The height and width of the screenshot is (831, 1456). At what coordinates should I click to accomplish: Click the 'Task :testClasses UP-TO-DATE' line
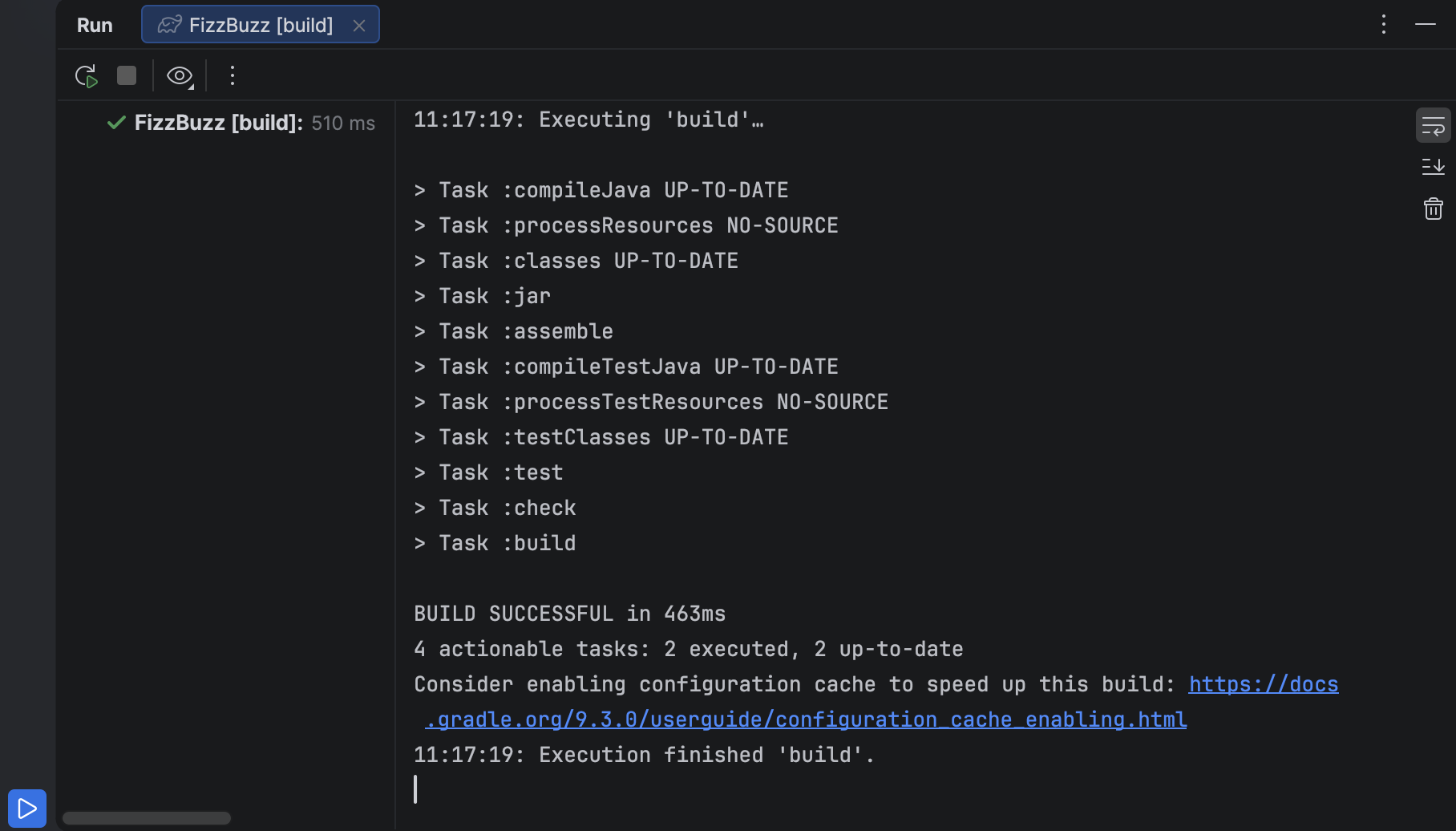point(601,437)
